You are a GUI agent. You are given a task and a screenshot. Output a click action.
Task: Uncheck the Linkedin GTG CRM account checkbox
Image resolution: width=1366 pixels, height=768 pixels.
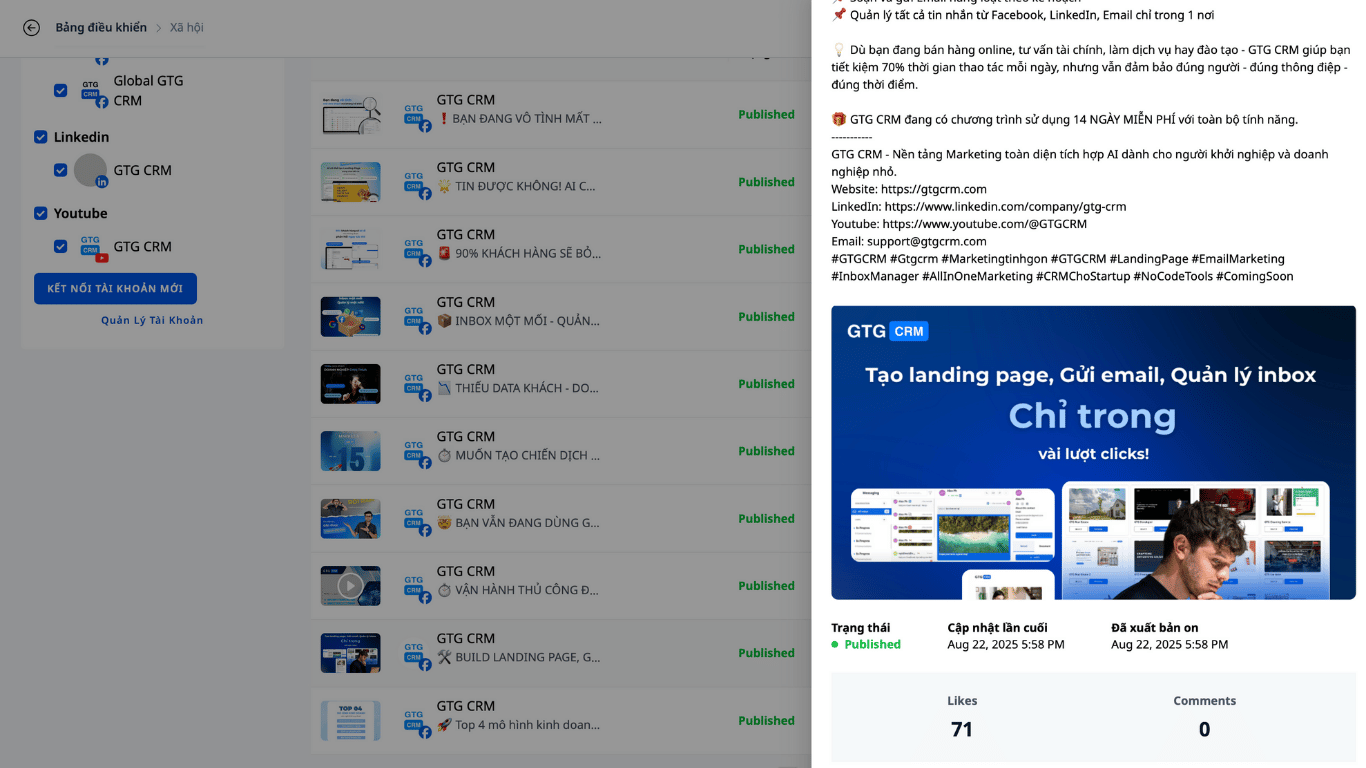[x=60, y=170]
